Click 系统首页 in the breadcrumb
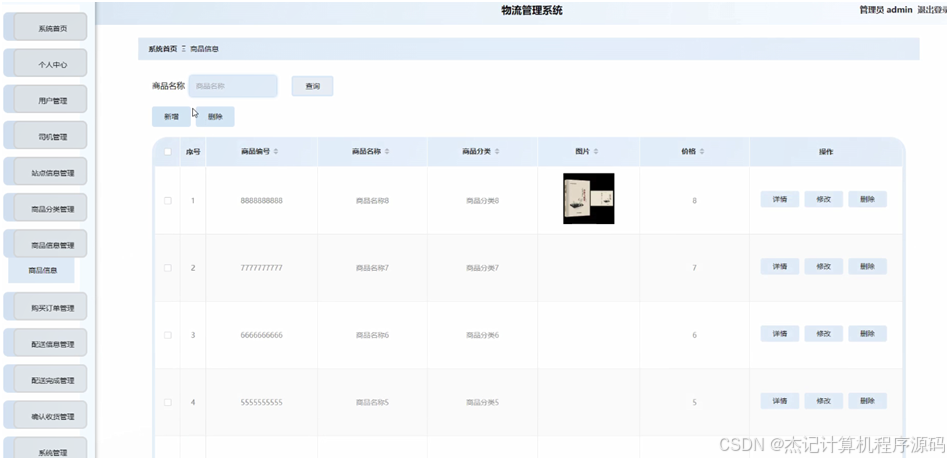Viewport: 949px width, 460px height. click(163, 49)
